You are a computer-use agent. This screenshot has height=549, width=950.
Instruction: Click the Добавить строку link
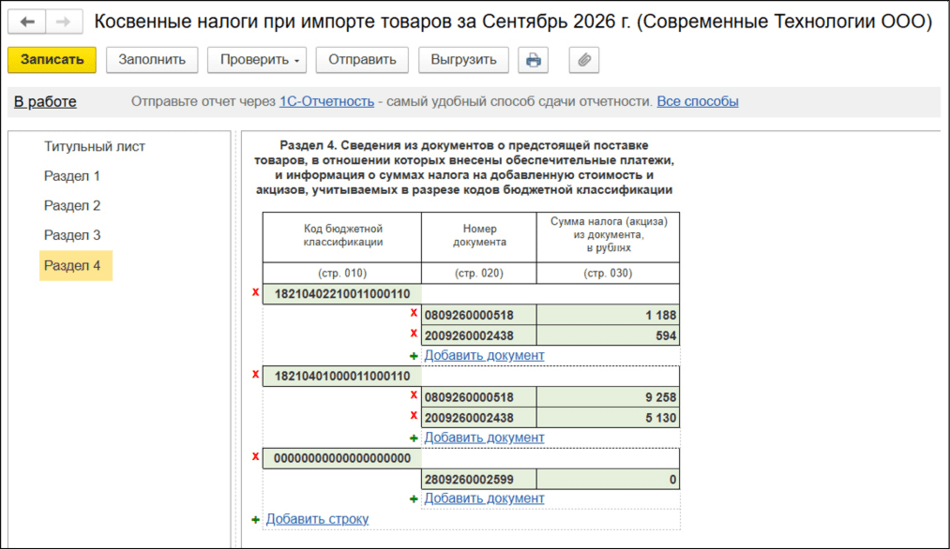[x=317, y=519]
